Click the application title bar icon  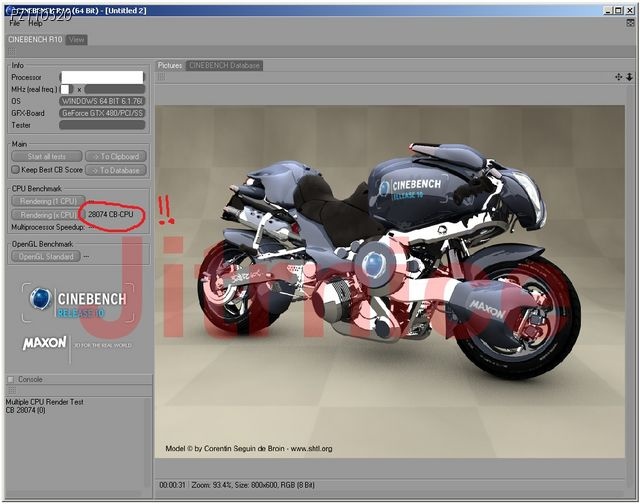(x=9, y=11)
